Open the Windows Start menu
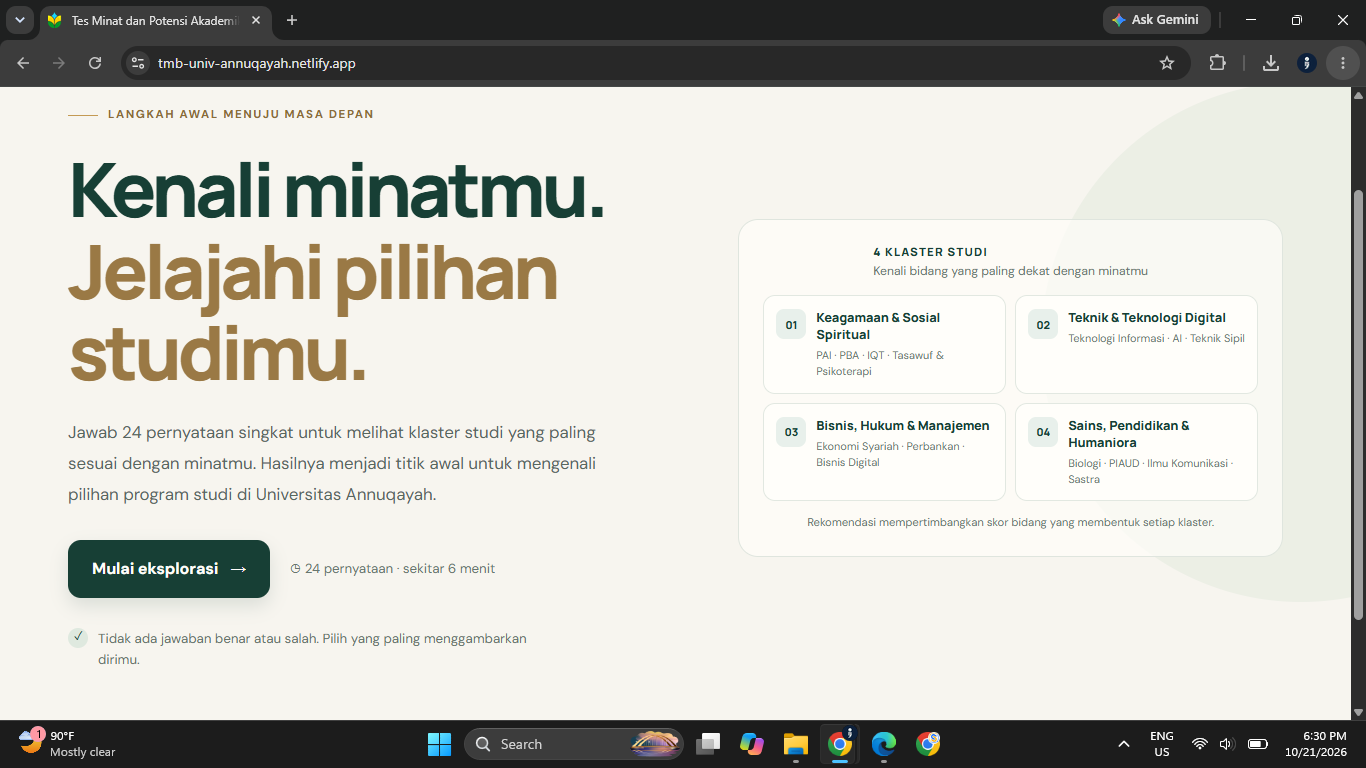 click(439, 744)
